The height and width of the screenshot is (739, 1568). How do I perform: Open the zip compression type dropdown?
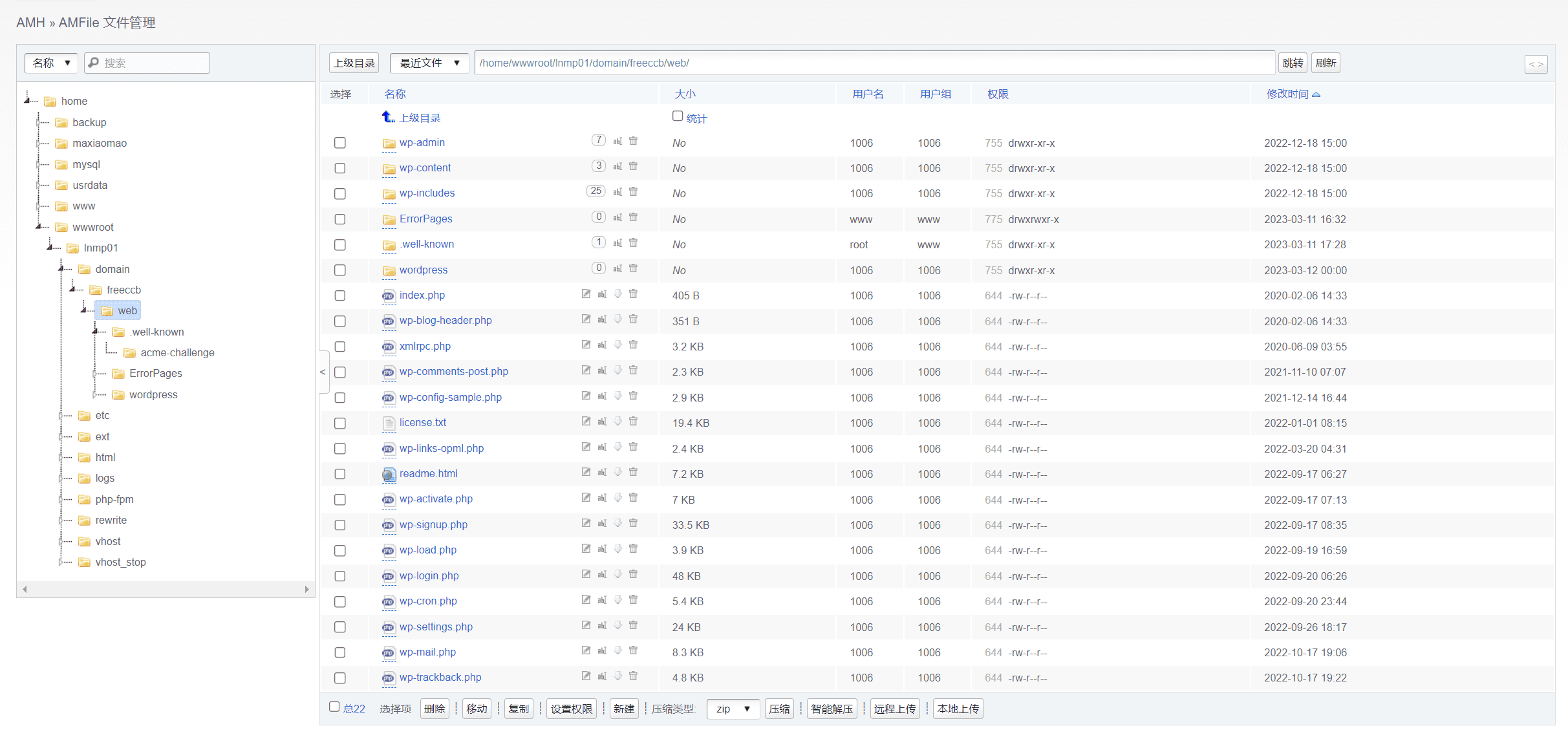tap(733, 709)
